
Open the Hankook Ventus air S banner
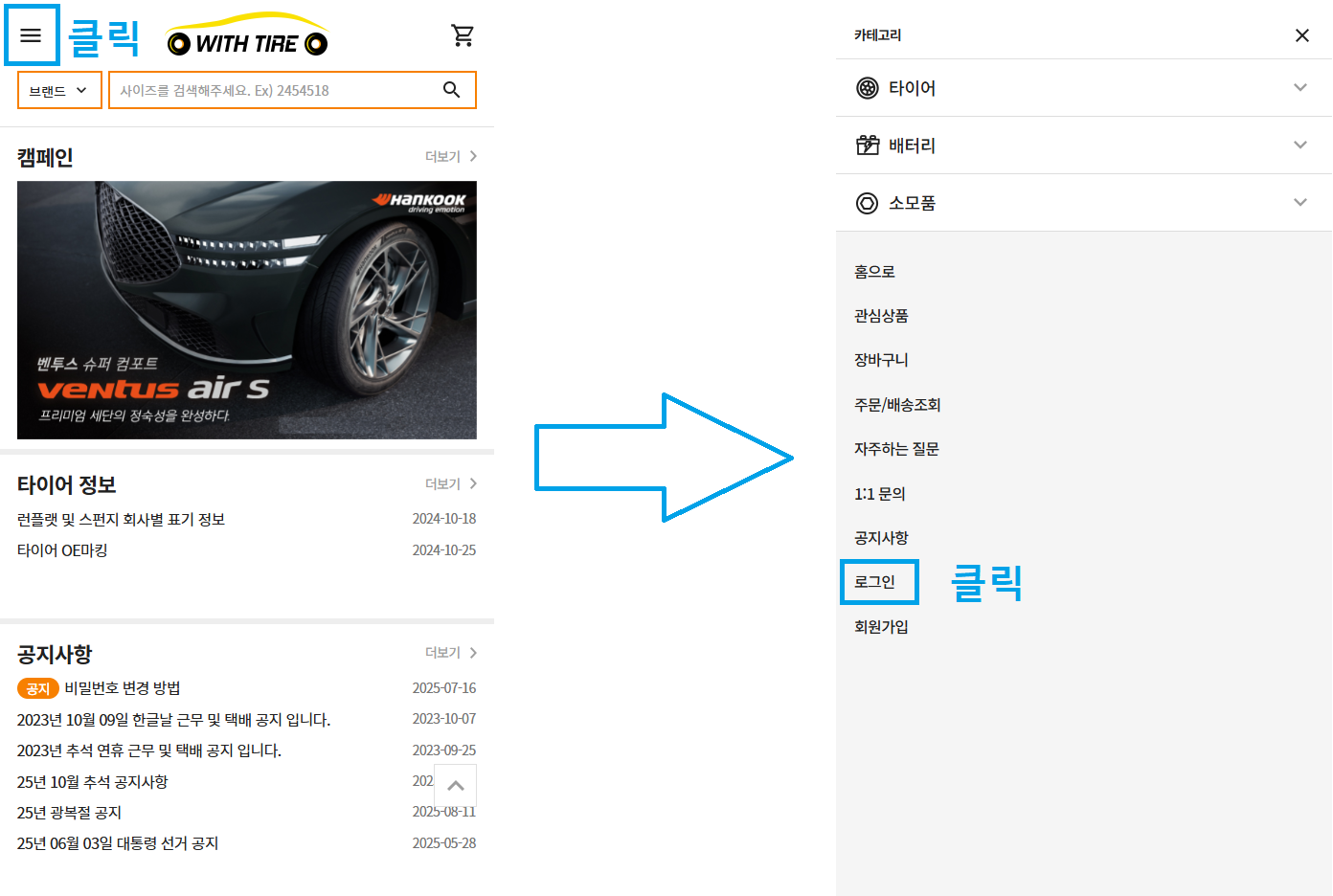click(247, 310)
